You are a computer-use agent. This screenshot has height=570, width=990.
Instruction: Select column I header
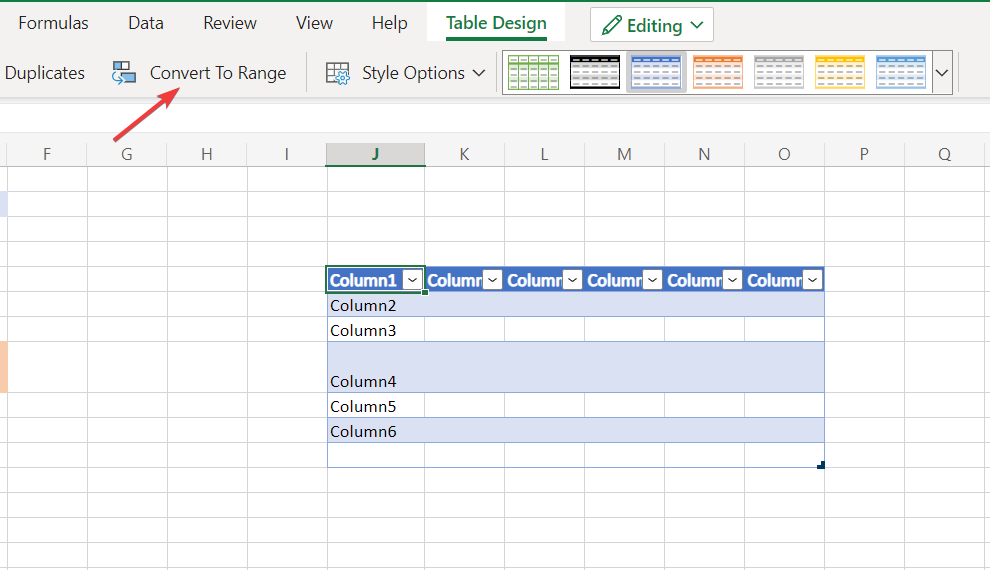(x=287, y=154)
